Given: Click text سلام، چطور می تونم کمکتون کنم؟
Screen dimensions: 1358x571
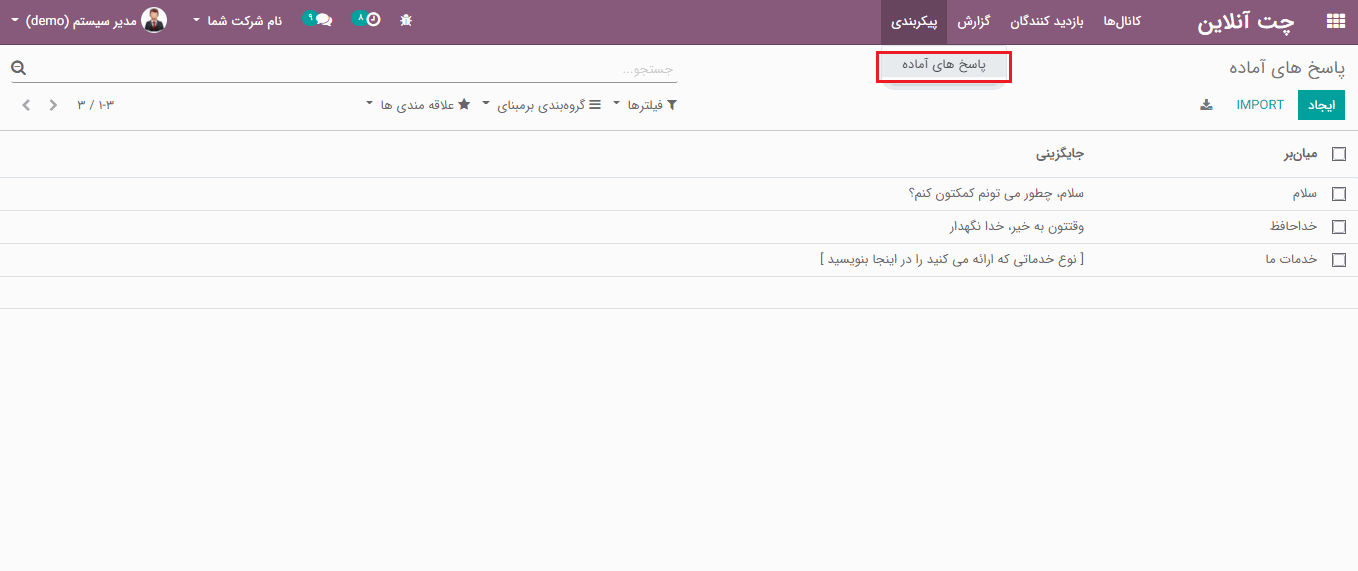Looking at the screenshot, I should (x=996, y=194).
